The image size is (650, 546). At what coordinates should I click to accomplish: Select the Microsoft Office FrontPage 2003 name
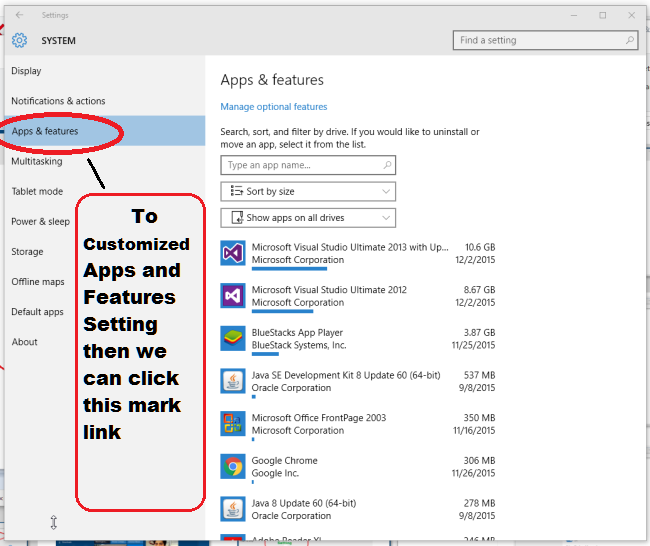pos(319,418)
